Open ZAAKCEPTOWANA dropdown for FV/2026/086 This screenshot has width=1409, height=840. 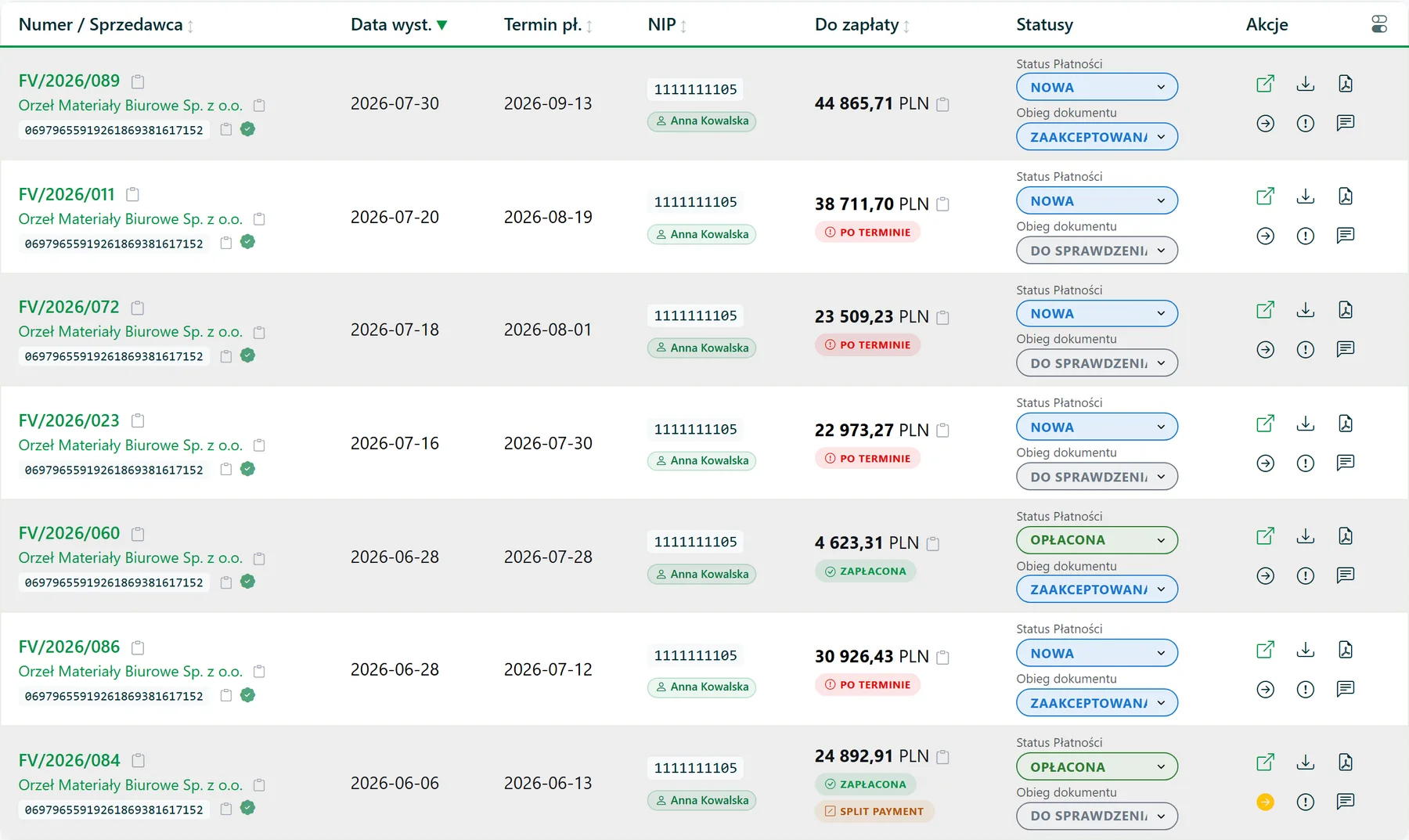point(1097,703)
